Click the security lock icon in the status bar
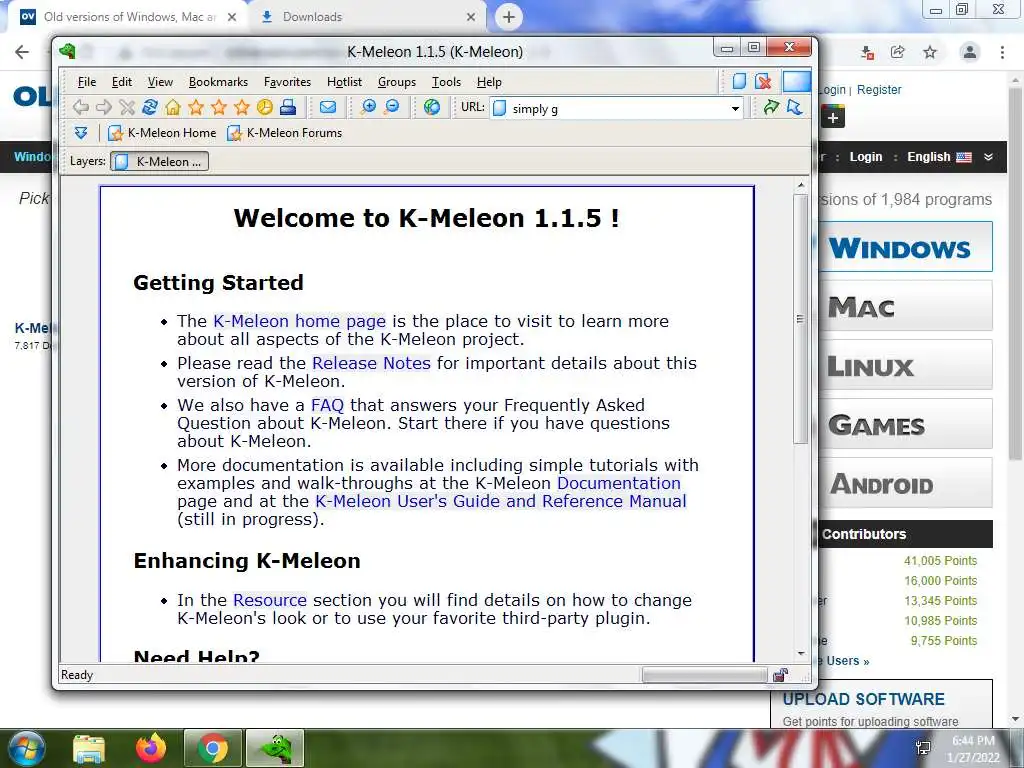This screenshot has height=768, width=1024. point(780,675)
